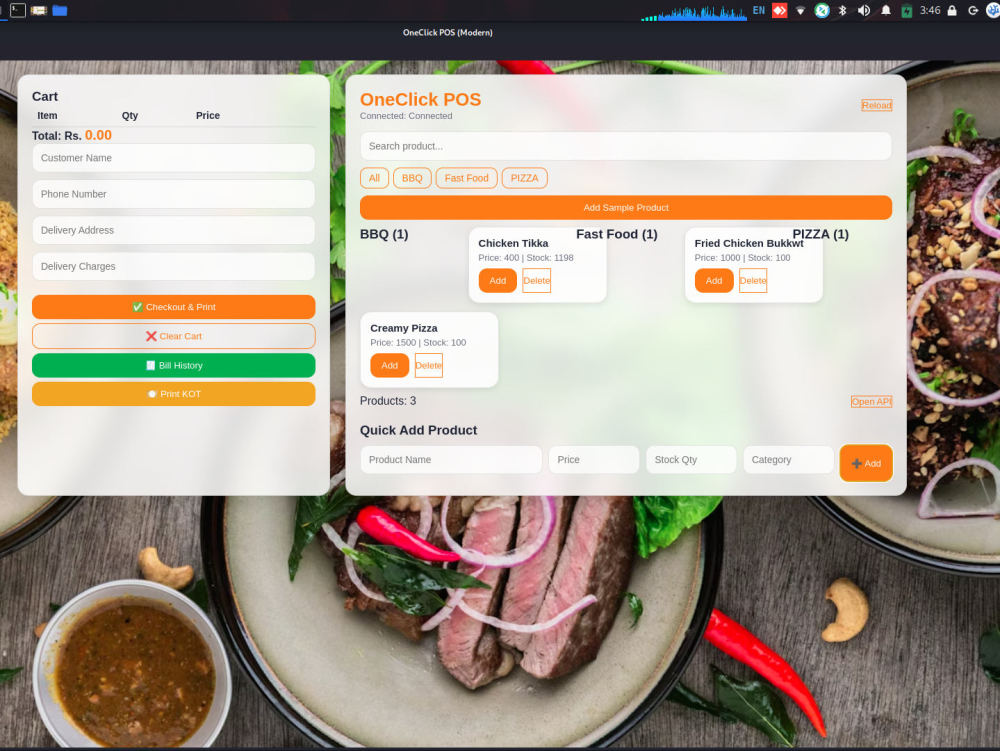1000x751 pixels.
Task: Open the terminal launcher in the top panel
Action: pyautogui.click(x=18, y=10)
